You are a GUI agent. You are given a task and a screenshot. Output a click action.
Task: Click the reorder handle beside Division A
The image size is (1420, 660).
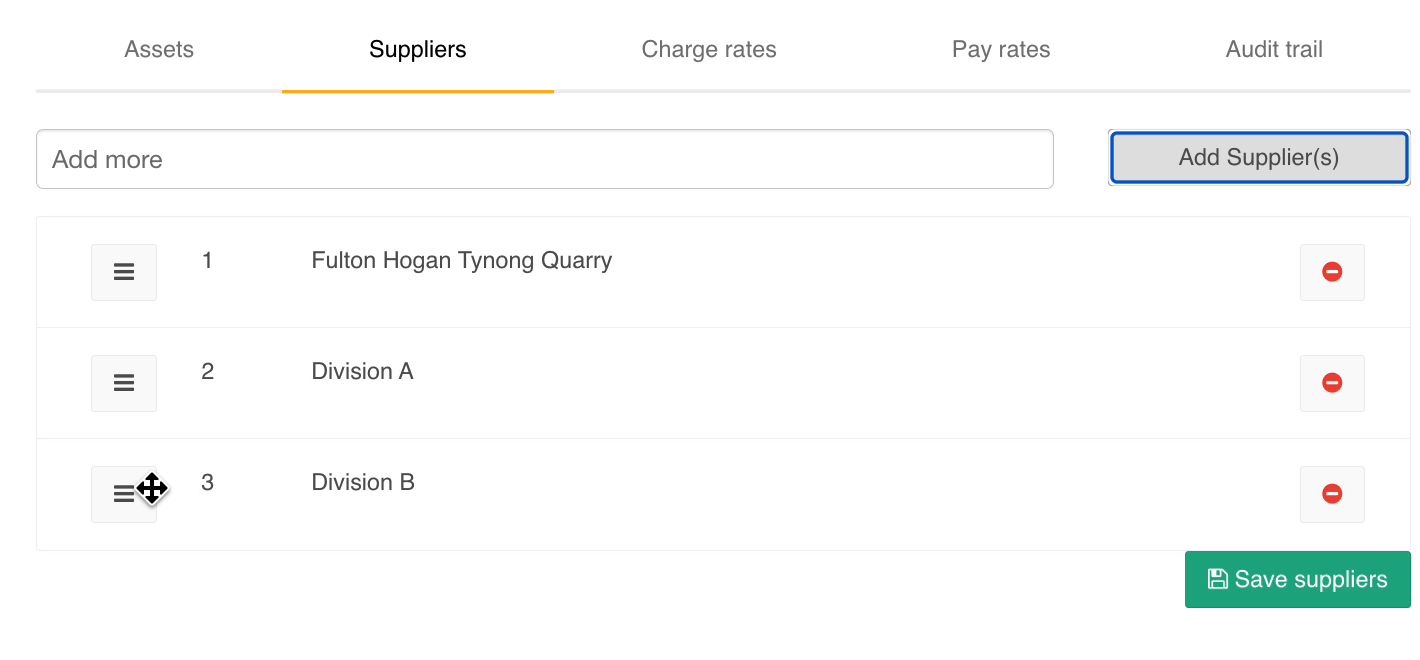[124, 383]
